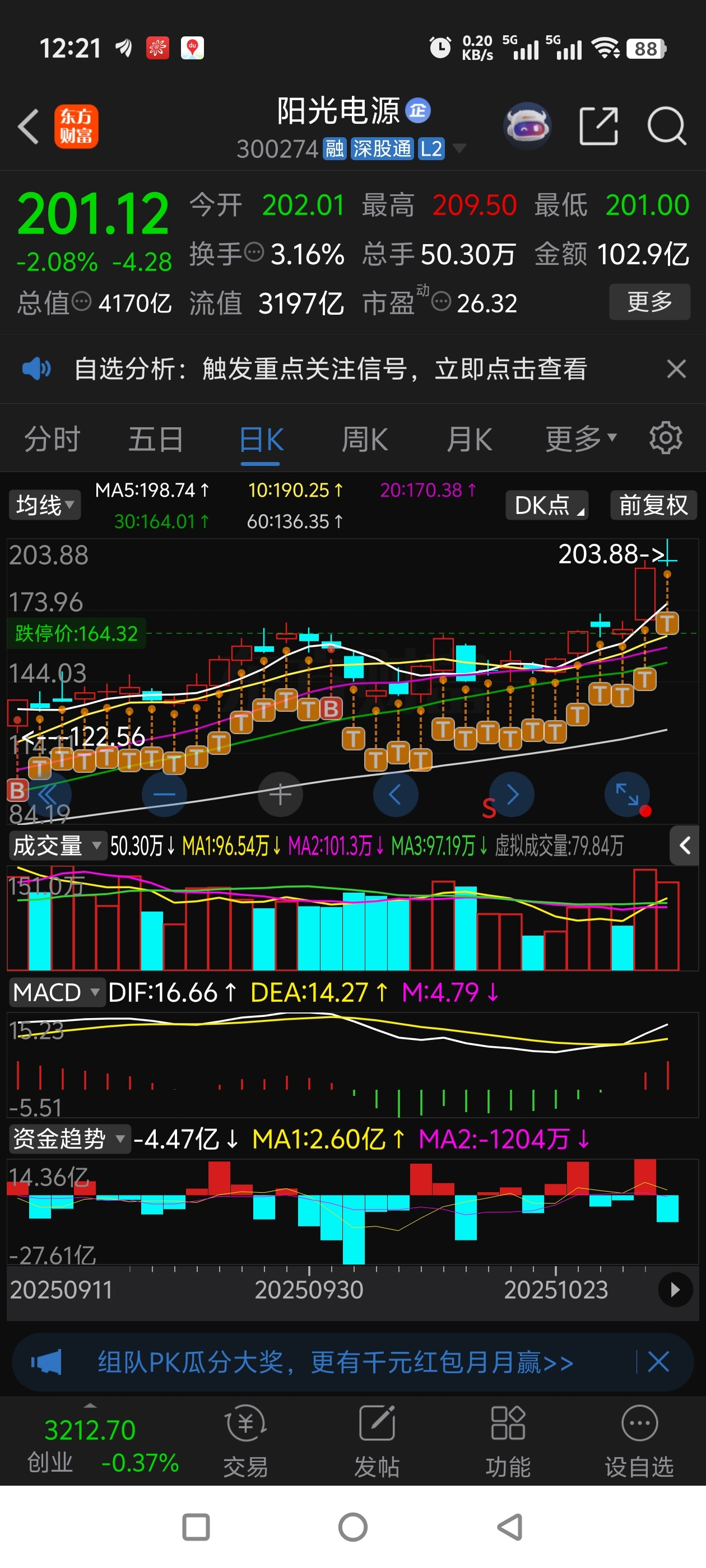The height and width of the screenshot is (1568, 706).
Task: Tap 虚拟成交量:79.84万 value
Action: (559, 846)
